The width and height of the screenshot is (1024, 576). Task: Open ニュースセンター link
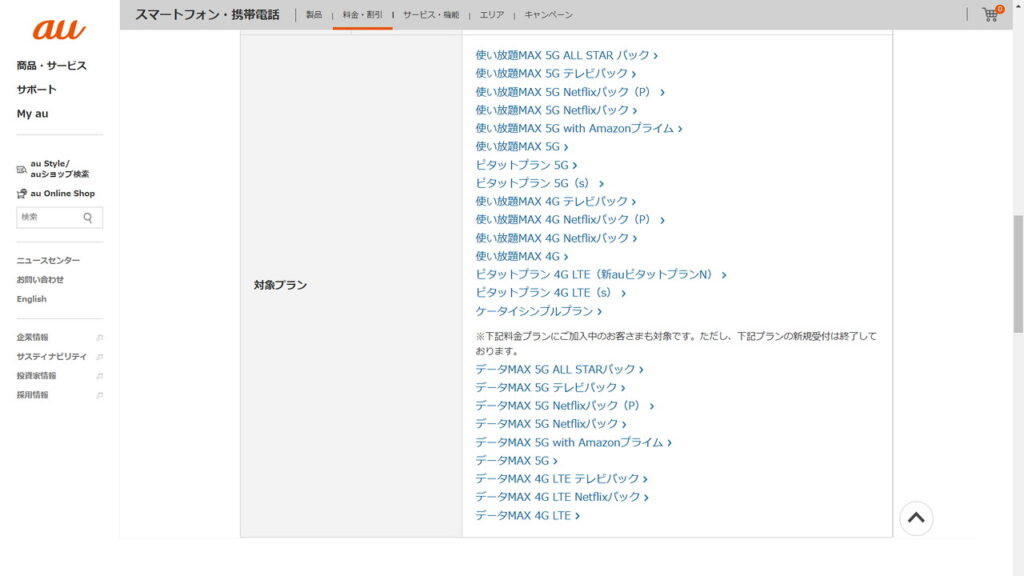click(x=48, y=261)
